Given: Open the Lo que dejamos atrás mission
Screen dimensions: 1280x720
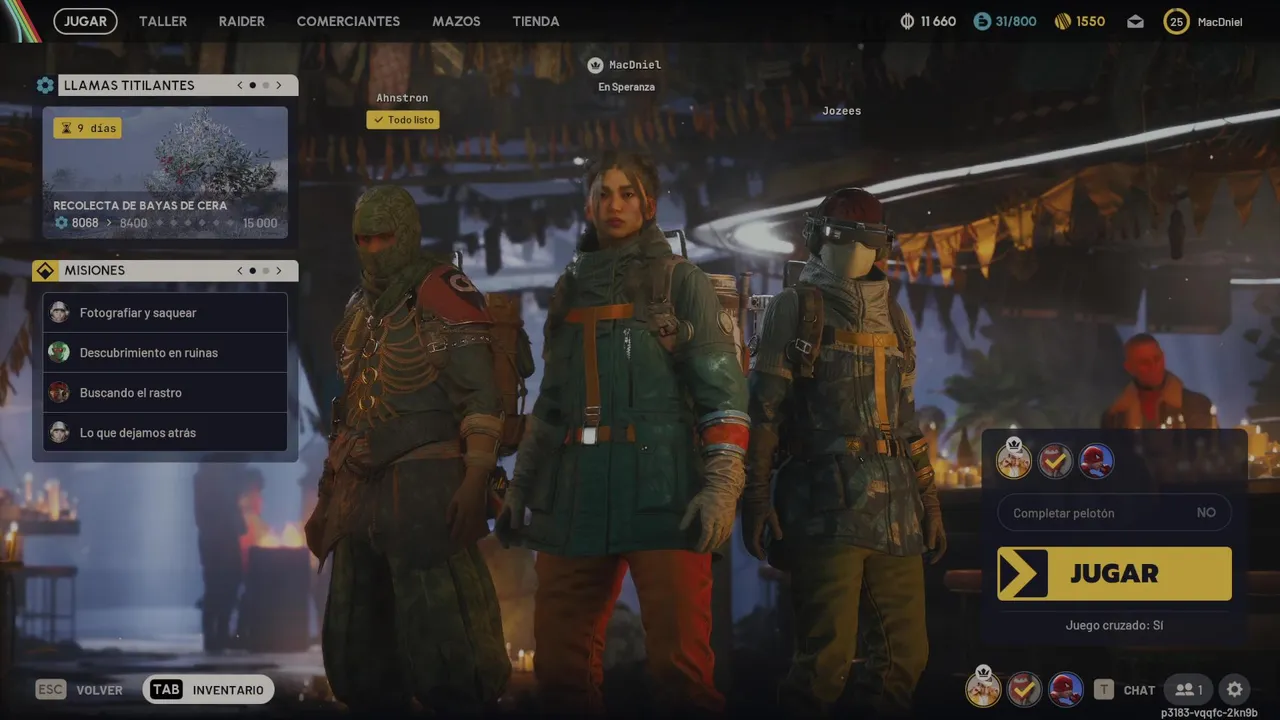Looking at the screenshot, I should tap(165, 433).
